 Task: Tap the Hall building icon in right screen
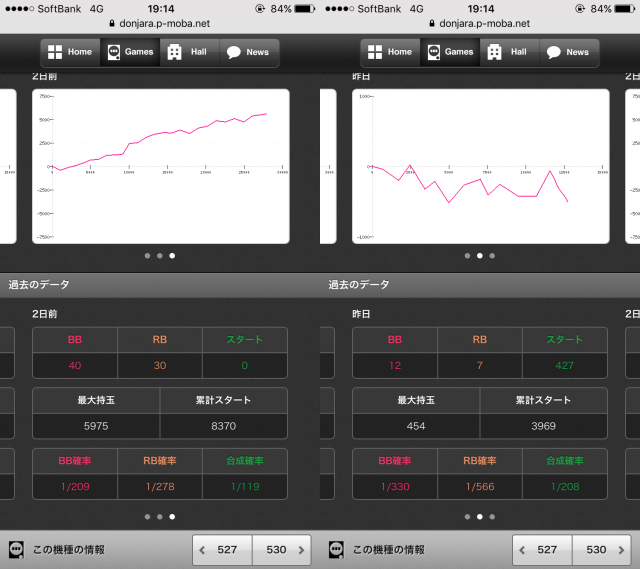pyautogui.click(x=494, y=52)
